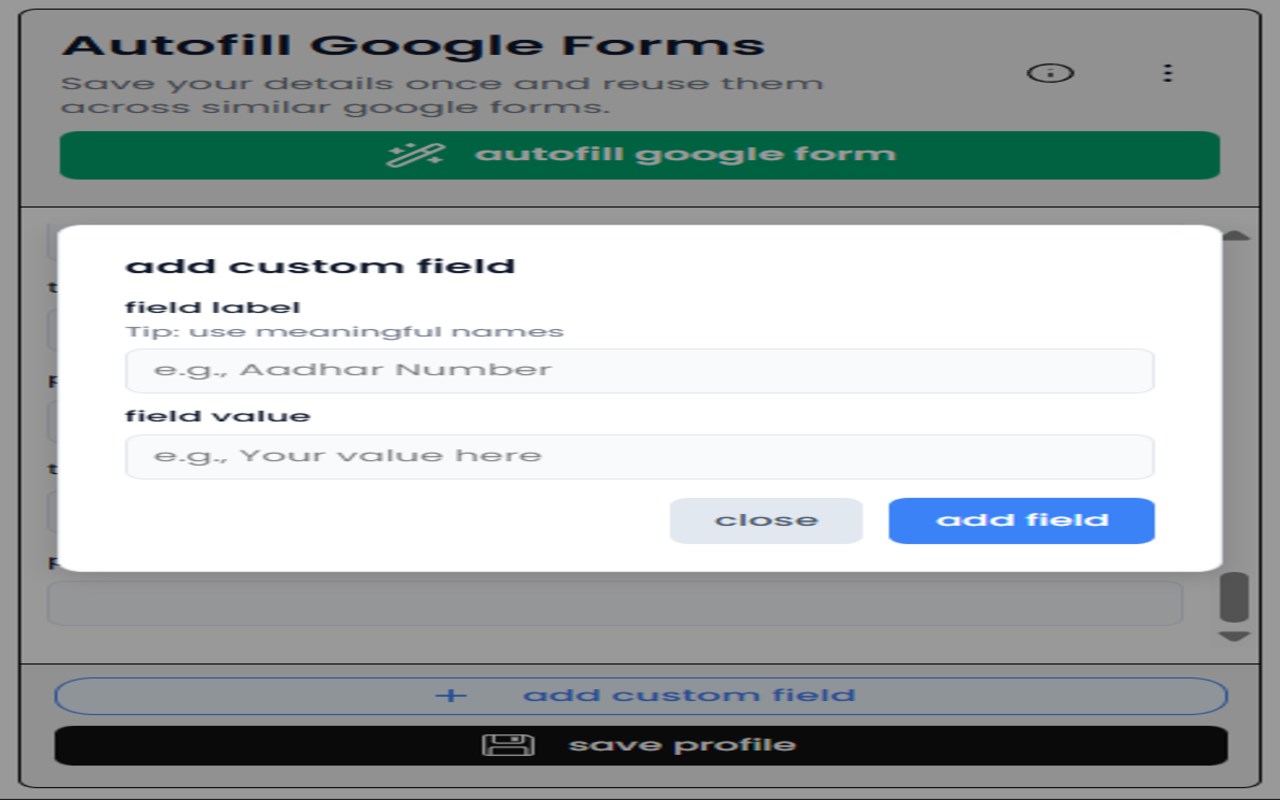Click the add custom field dialog heading
Screen dimensions: 1280x800
click(320, 266)
